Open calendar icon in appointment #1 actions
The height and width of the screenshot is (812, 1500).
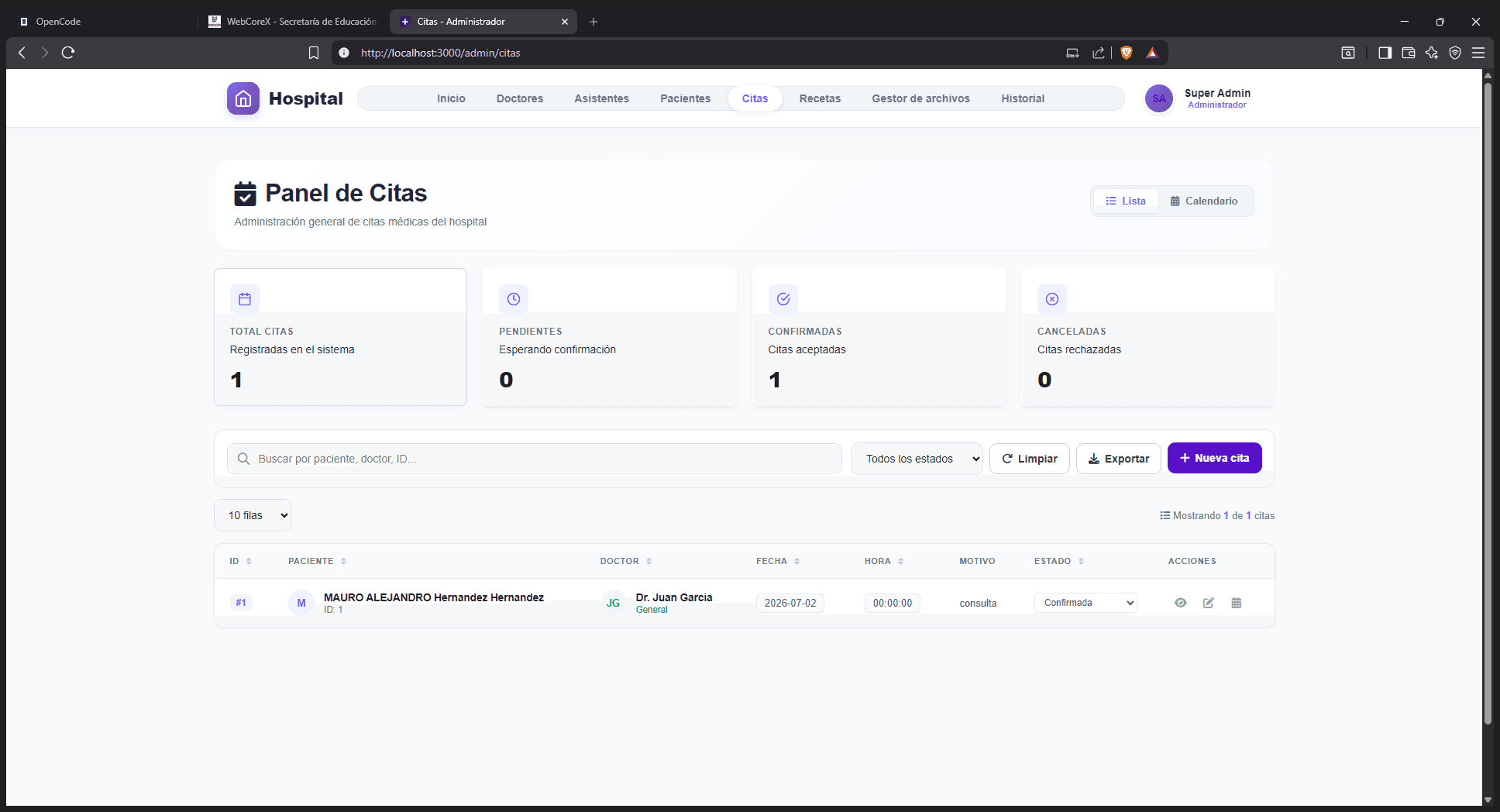[x=1237, y=603]
